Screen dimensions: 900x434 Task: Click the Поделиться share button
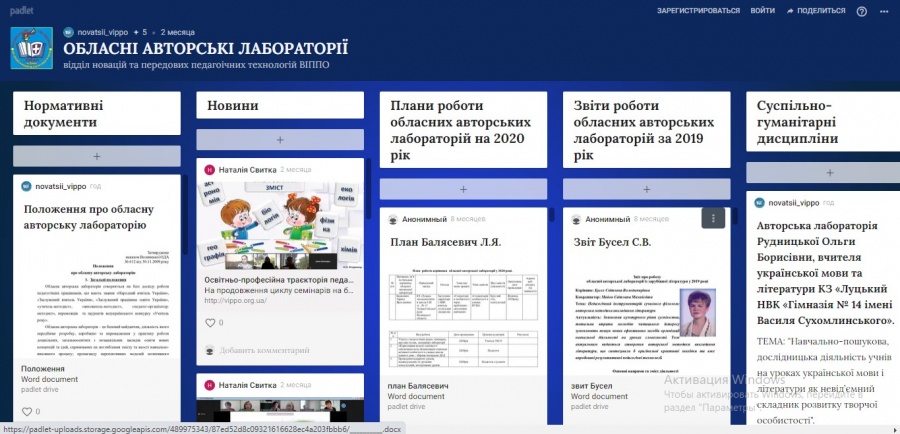[x=815, y=10]
